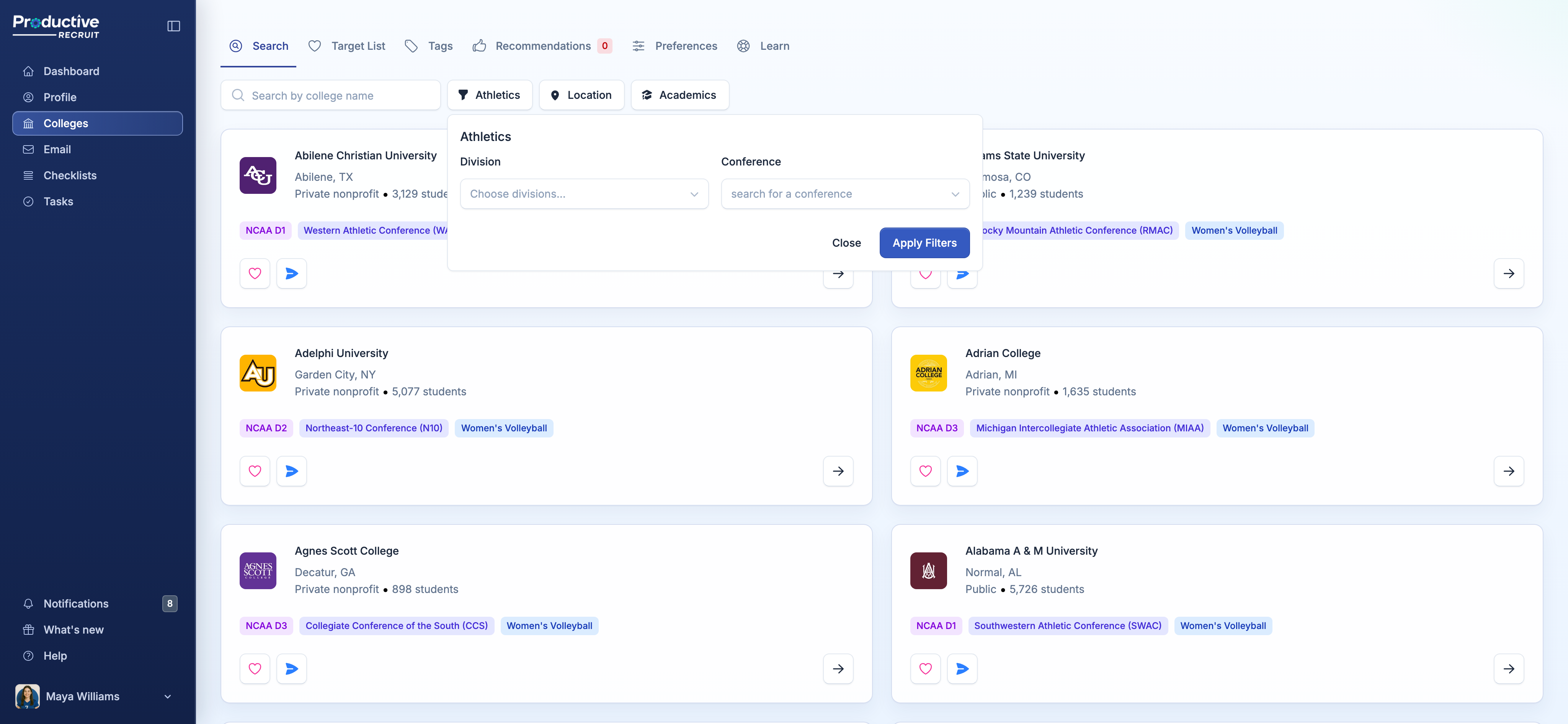Click the Abilene Christian University logo
This screenshot has height=724, width=1568.
tap(258, 175)
